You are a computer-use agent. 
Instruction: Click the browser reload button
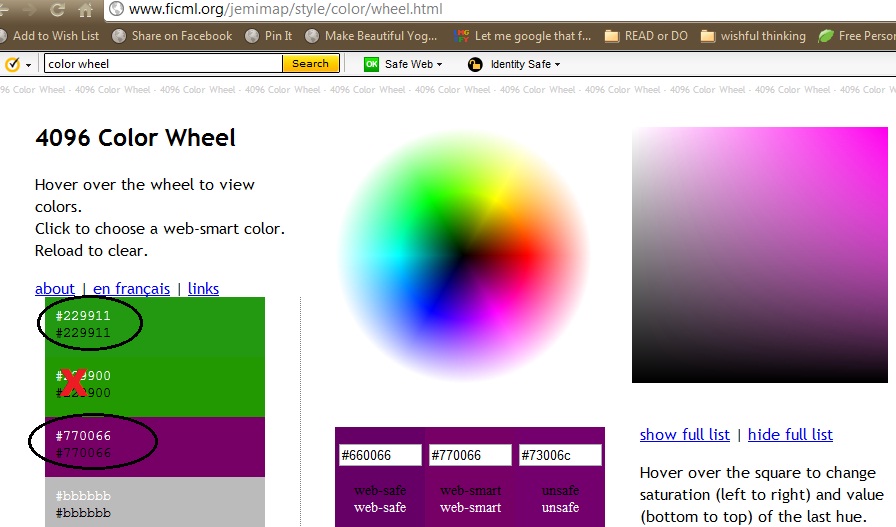point(57,10)
